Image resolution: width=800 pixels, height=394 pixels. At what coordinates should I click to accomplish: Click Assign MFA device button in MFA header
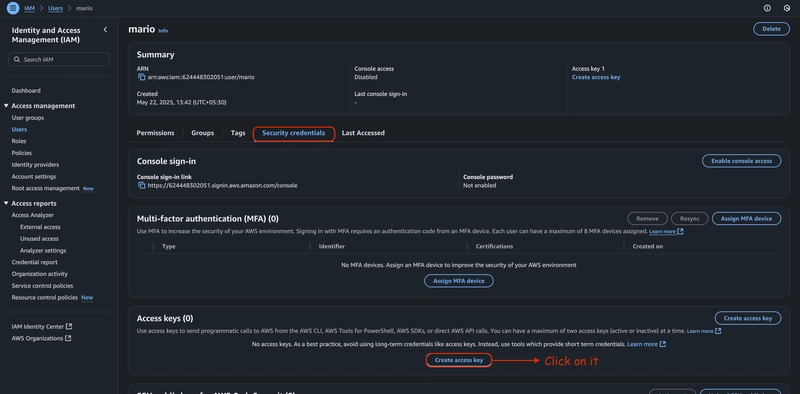tap(746, 218)
